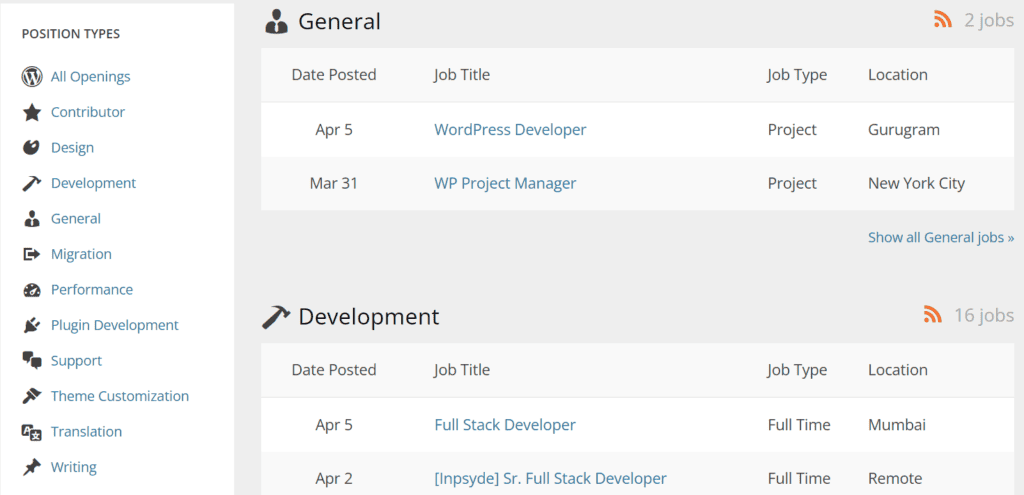Open the RSS feed for General jobs
Viewport: 1024px width, 495px height.
point(941,20)
